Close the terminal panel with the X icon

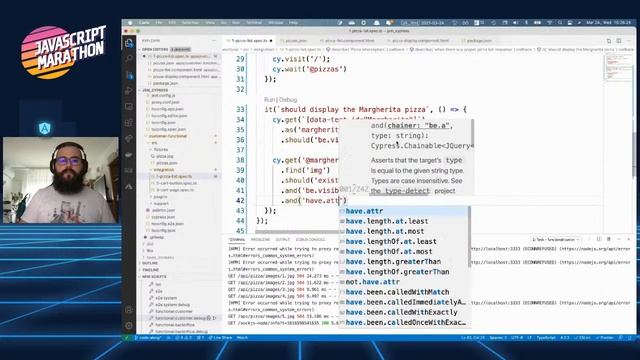point(629,239)
